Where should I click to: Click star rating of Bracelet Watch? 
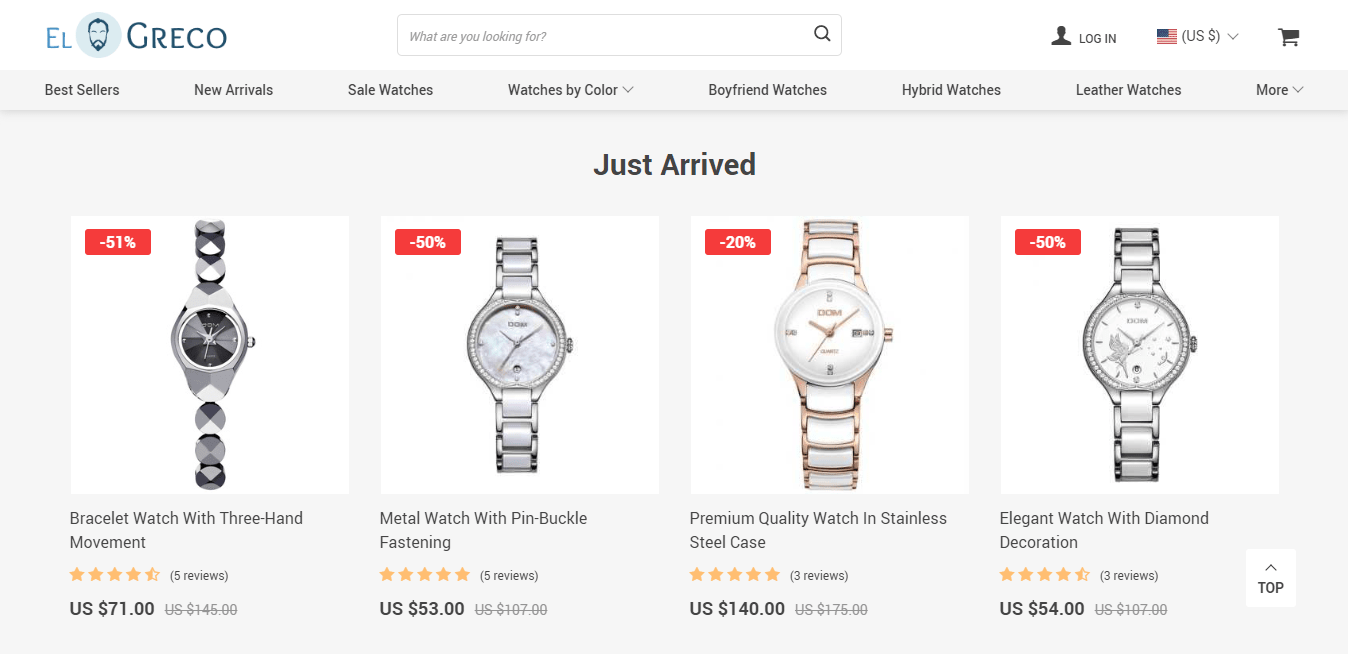pos(115,575)
